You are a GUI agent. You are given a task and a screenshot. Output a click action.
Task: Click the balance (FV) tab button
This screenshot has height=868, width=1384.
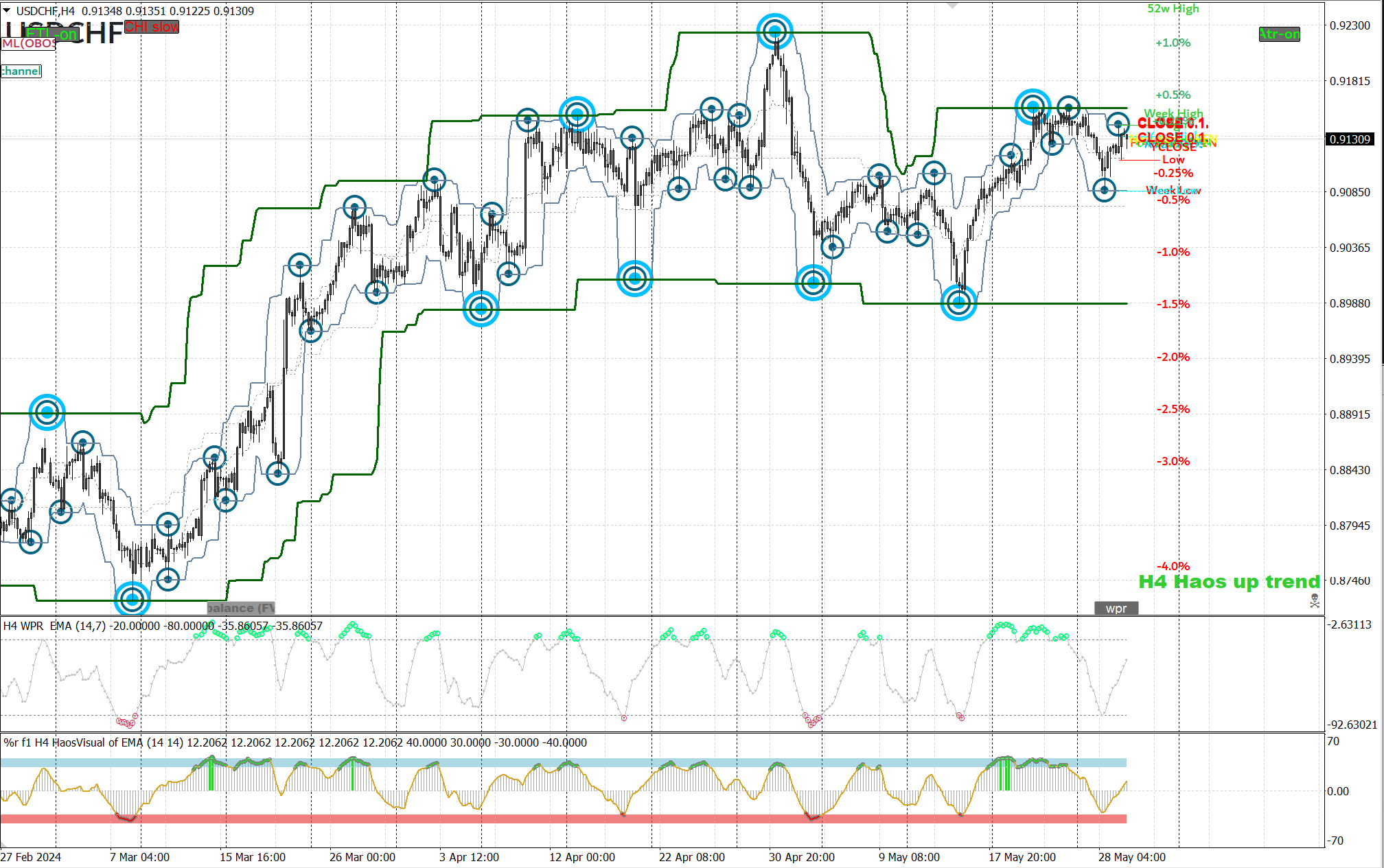240,608
